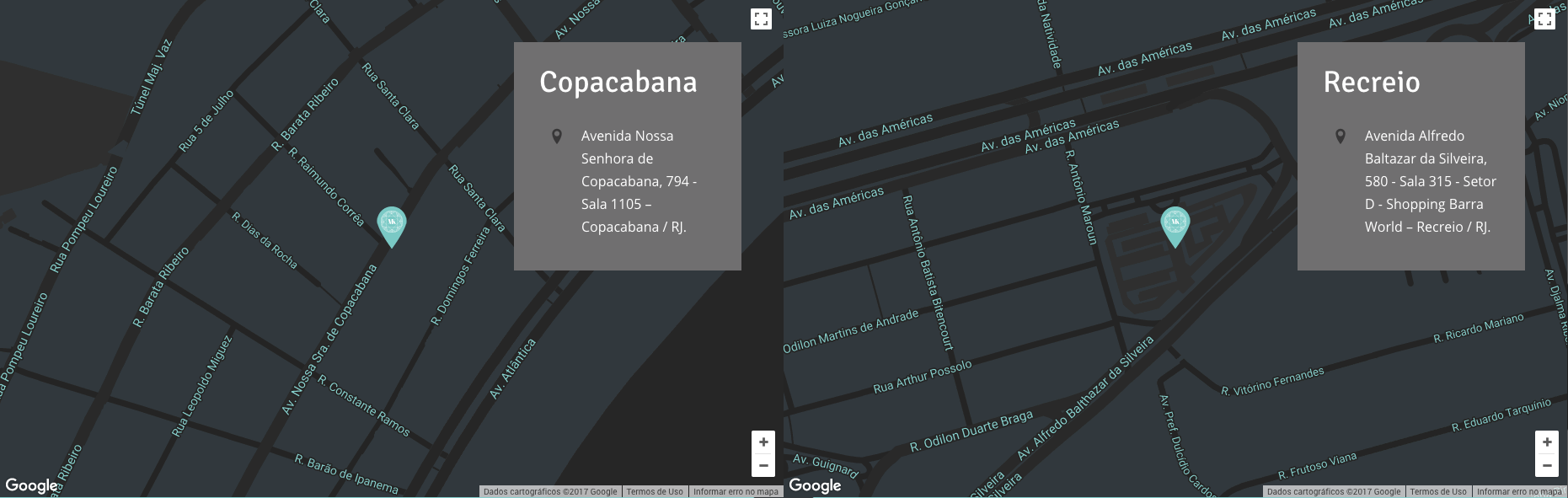1568x498 pixels.
Task: Zoom out on the Recreio map
Action: (x=1547, y=465)
